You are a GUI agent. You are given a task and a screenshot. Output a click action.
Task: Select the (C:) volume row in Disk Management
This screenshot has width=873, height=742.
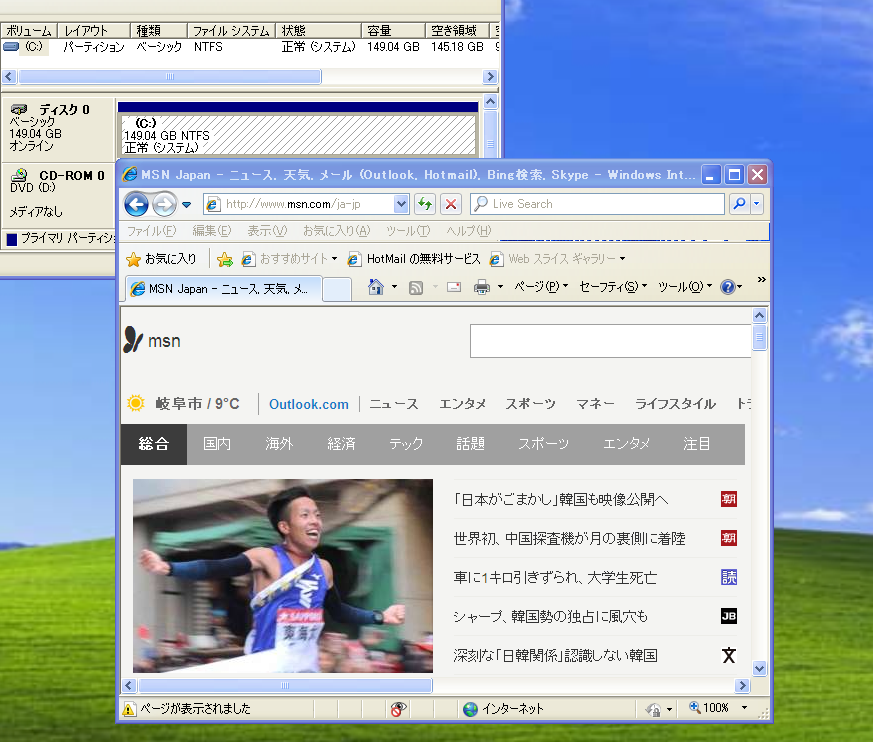pyautogui.click(x=249, y=47)
